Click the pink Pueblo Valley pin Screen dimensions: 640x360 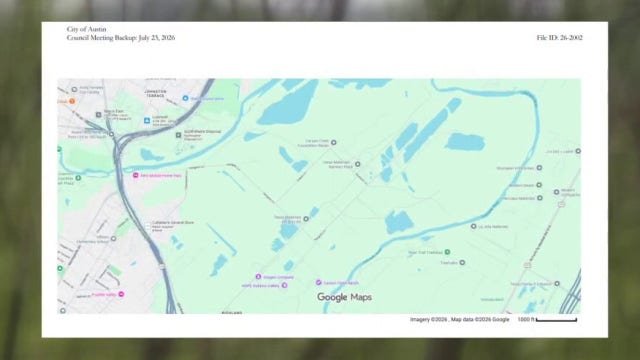[x=121, y=294]
